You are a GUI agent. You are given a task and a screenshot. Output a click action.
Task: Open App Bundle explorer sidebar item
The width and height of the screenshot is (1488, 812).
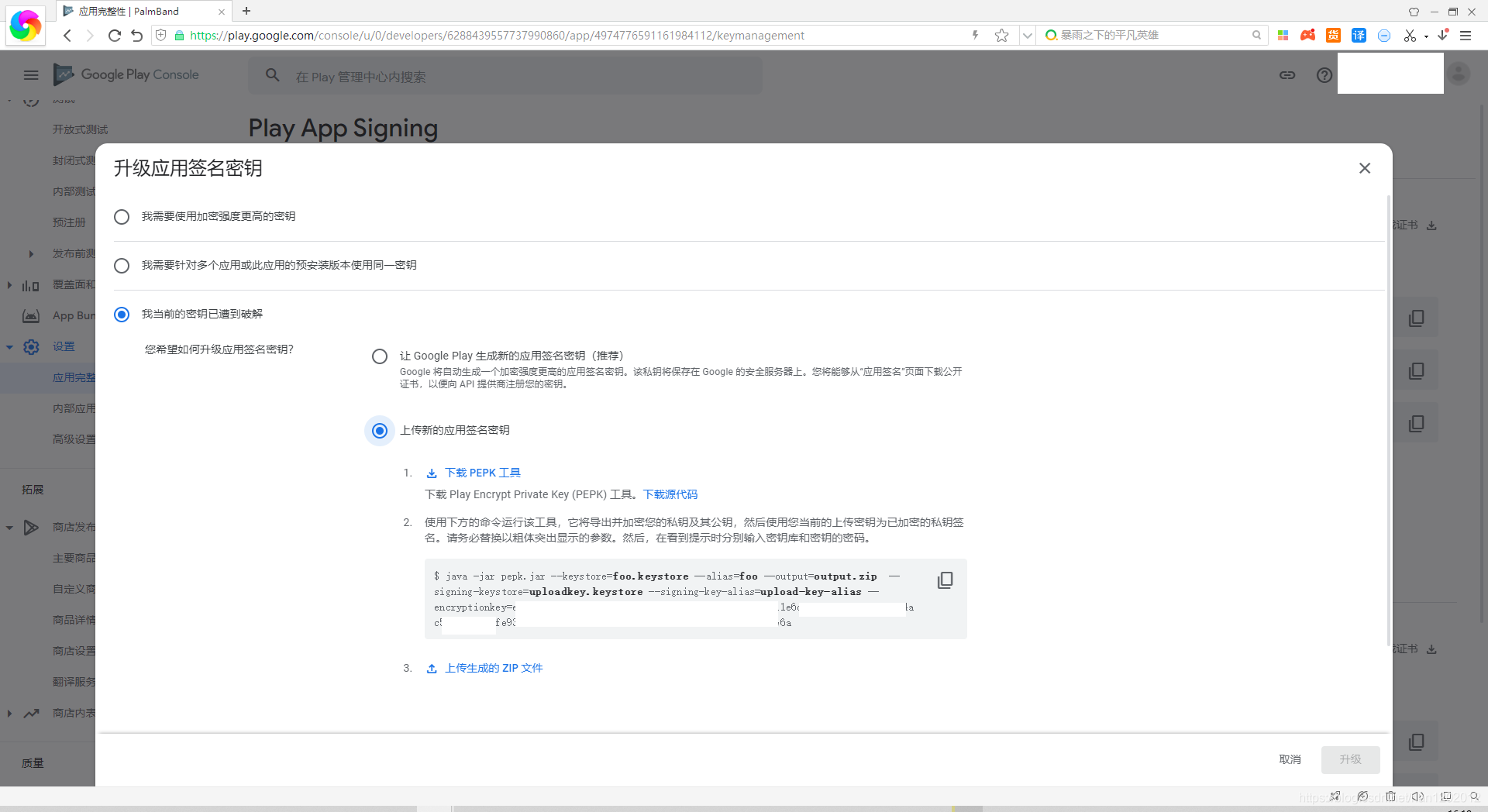pyautogui.click(x=74, y=315)
